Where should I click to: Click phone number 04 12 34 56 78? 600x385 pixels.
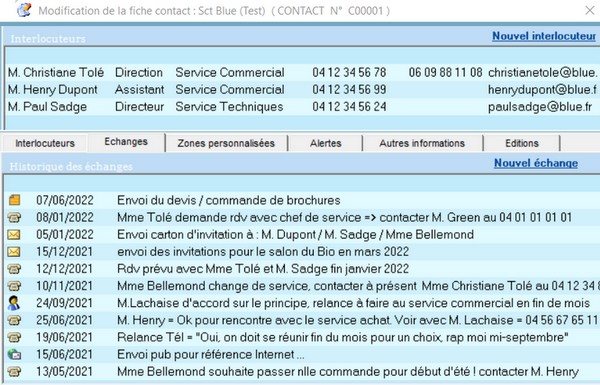click(x=349, y=72)
